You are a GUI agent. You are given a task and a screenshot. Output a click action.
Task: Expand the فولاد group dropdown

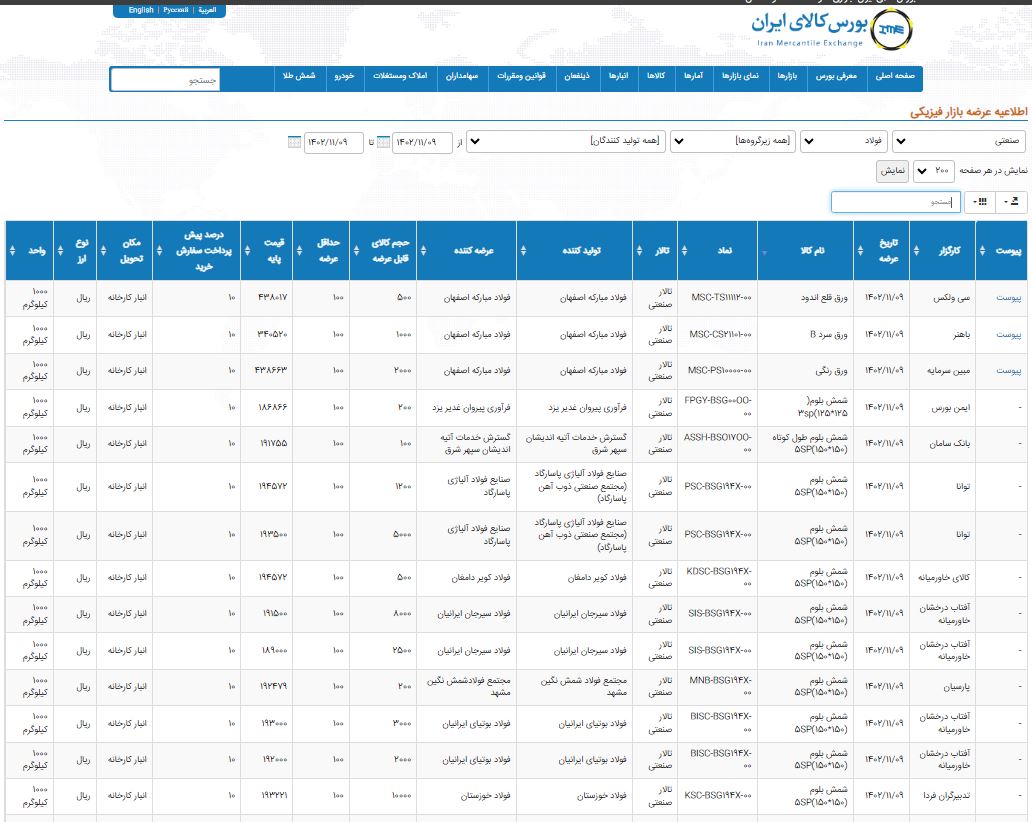click(x=844, y=141)
